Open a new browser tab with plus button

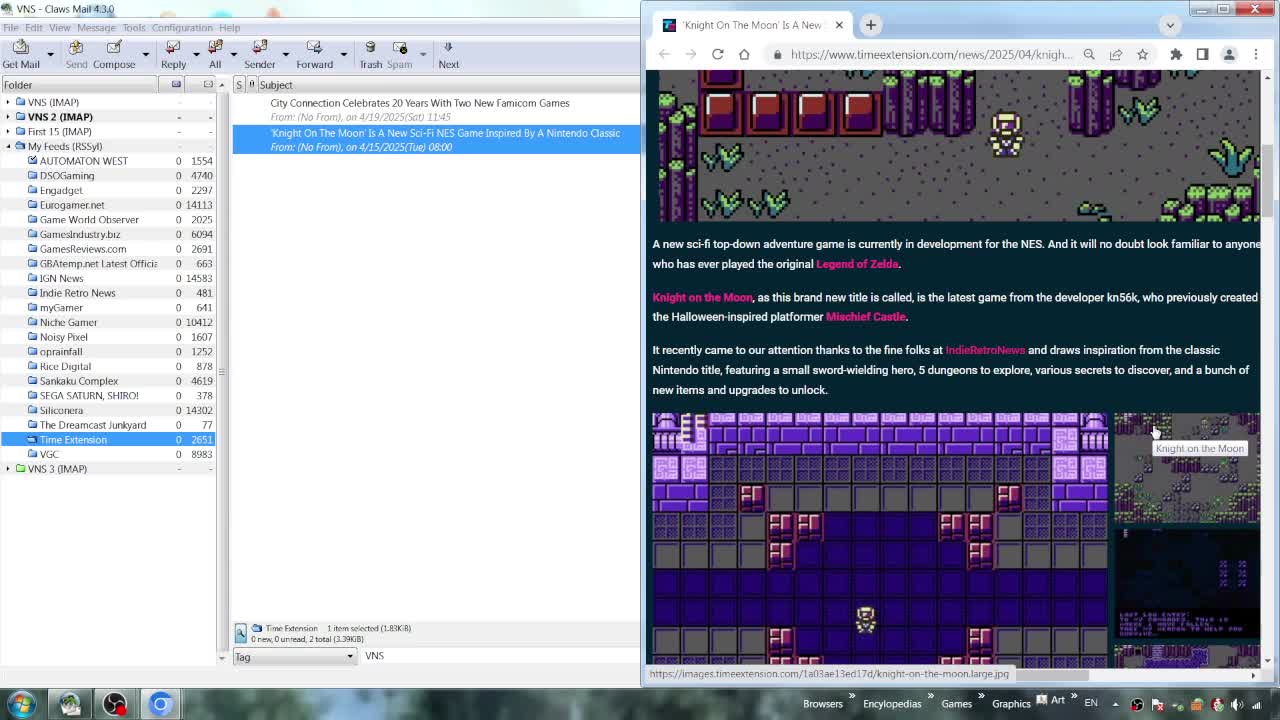tap(870, 25)
